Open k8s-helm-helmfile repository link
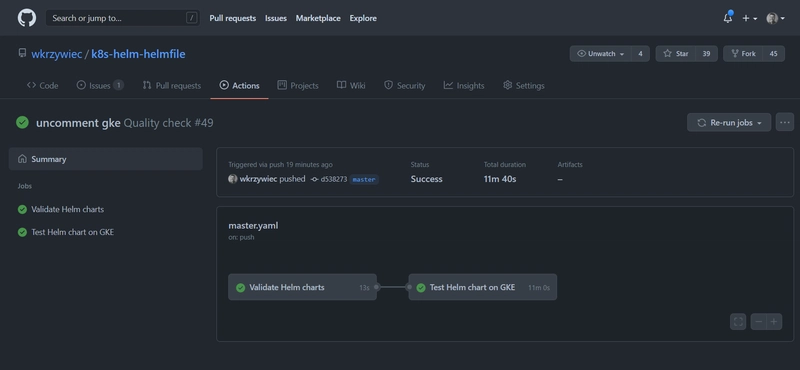Screen dimensions: 800x370 point(138,54)
